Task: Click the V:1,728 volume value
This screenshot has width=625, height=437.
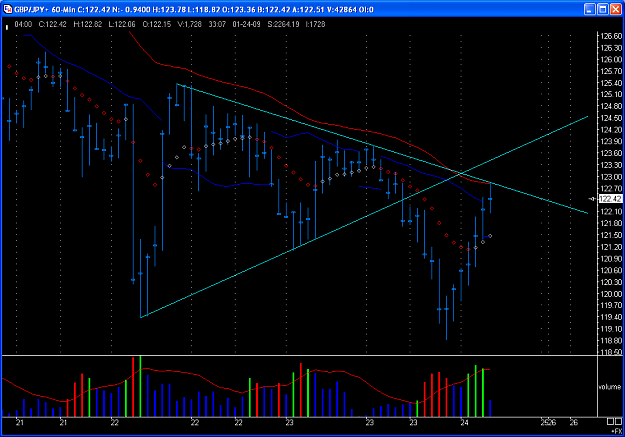Action: (189, 24)
